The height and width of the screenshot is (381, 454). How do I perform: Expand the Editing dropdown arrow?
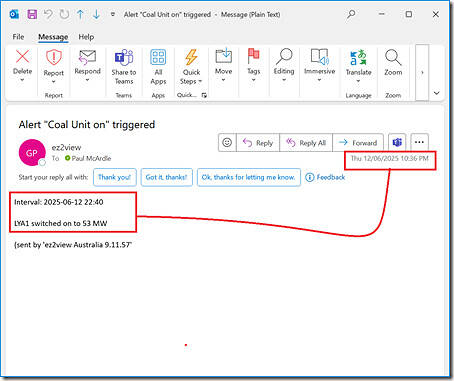pos(284,80)
